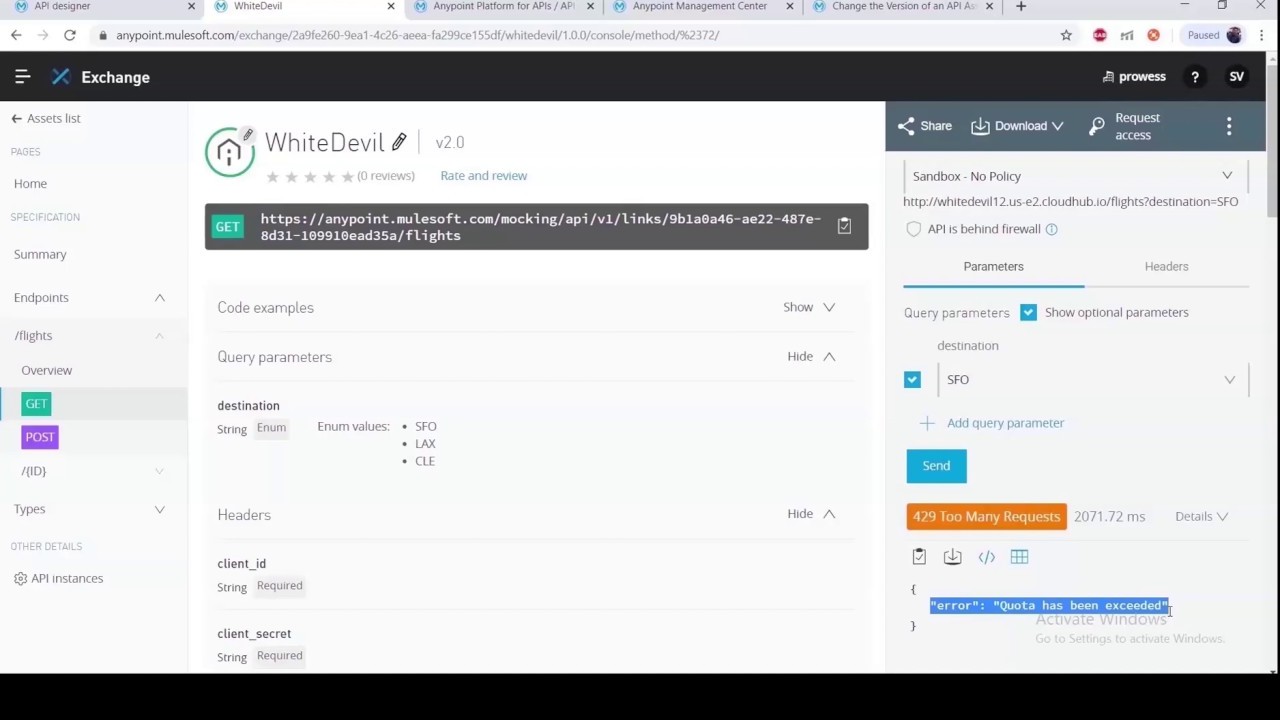Select the POST method in sidebar
The height and width of the screenshot is (720, 1280).
pyautogui.click(x=39, y=437)
